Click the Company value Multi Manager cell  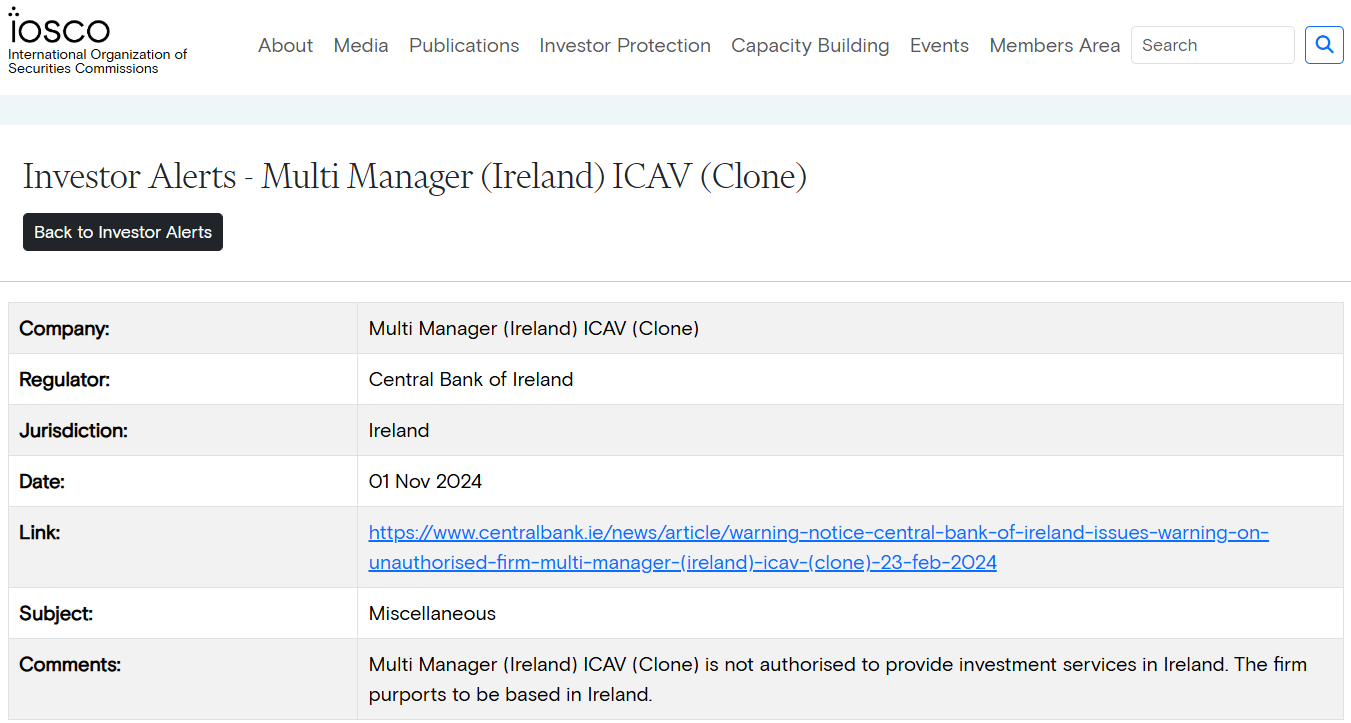point(533,328)
